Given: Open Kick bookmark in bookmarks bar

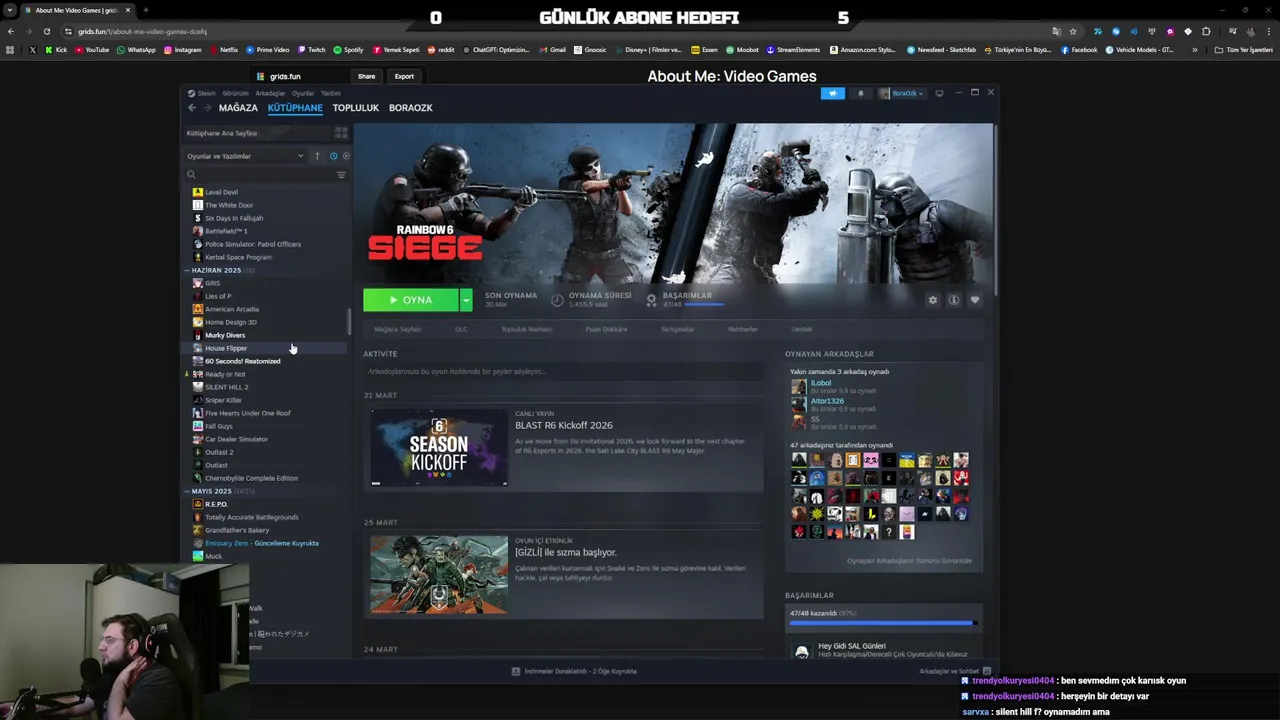Looking at the screenshot, I should (56, 49).
